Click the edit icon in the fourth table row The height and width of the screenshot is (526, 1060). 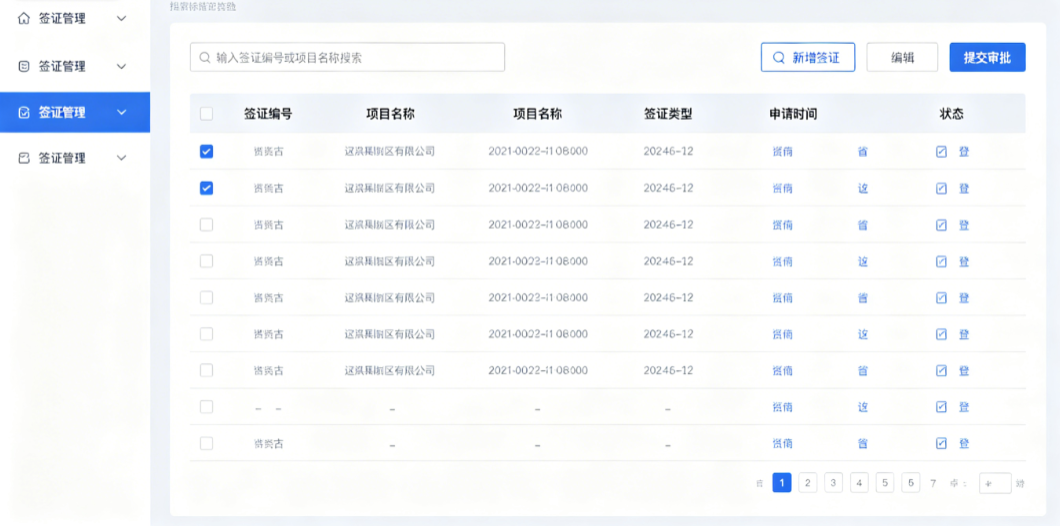coord(941,261)
